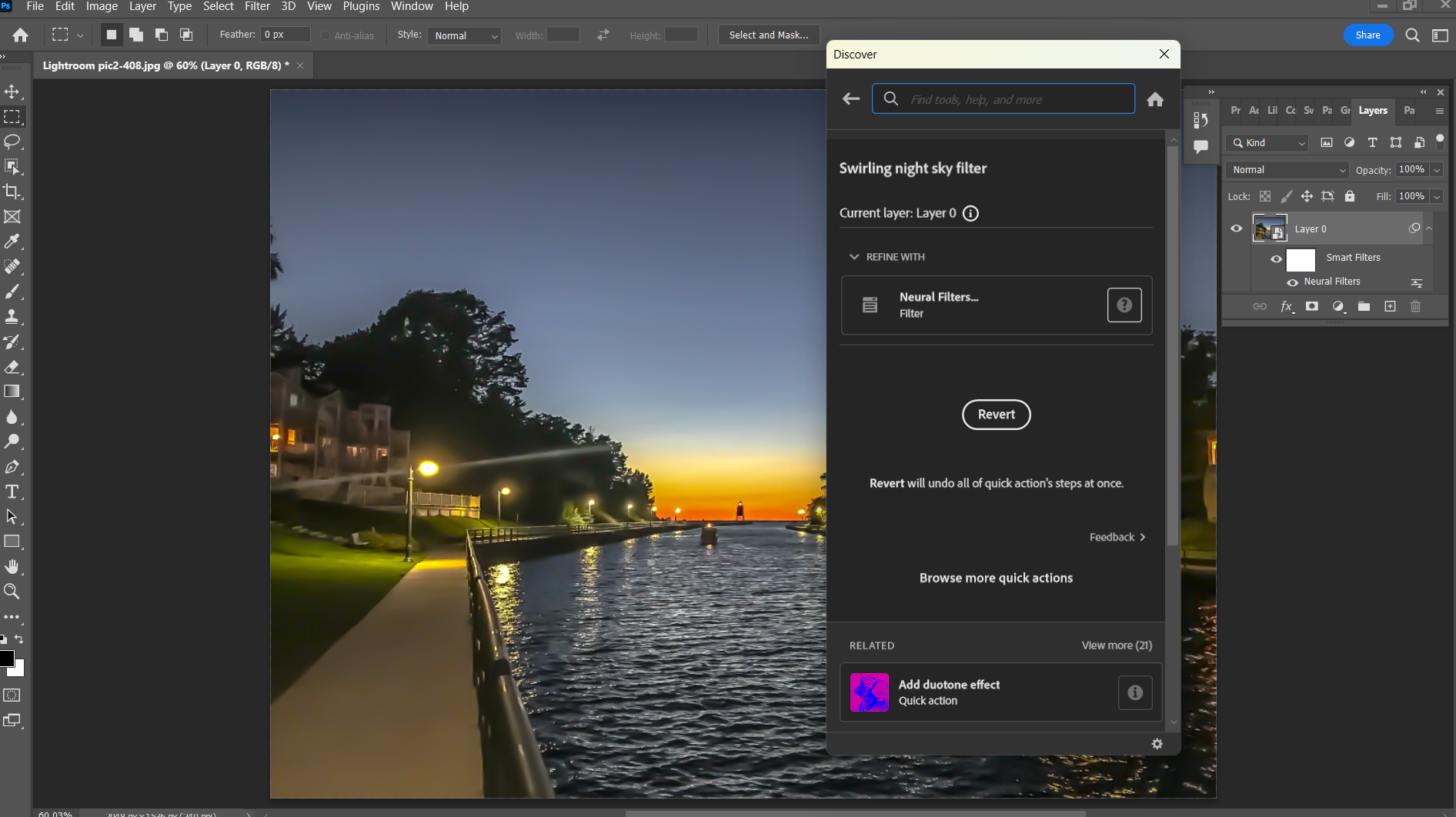Image resolution: width=1456 pixels, height=817 pixels.
Task: Enable the Anti-alias checkbox
Action: [326, 35]
